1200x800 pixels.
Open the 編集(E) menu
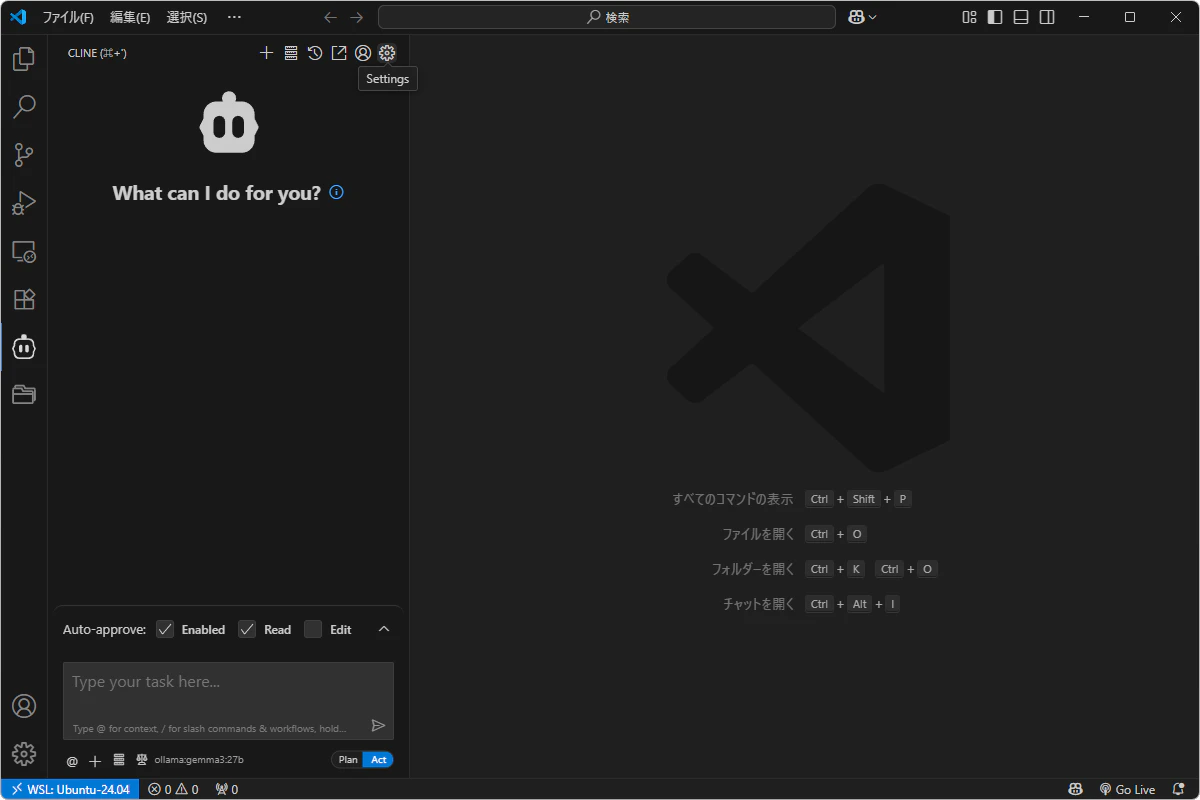click(130, 17)
